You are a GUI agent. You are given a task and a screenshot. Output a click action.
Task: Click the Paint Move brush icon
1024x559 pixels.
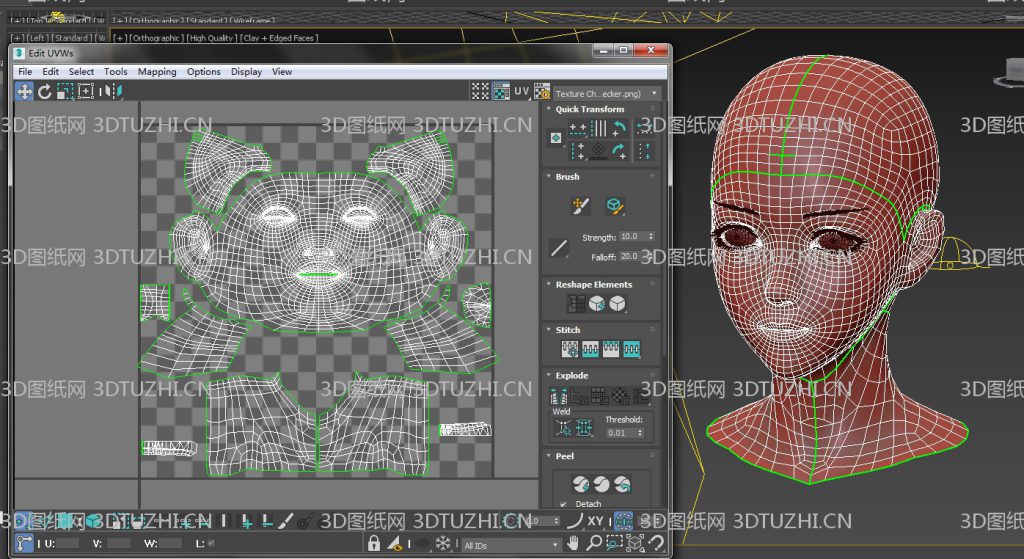coord(580,206)
